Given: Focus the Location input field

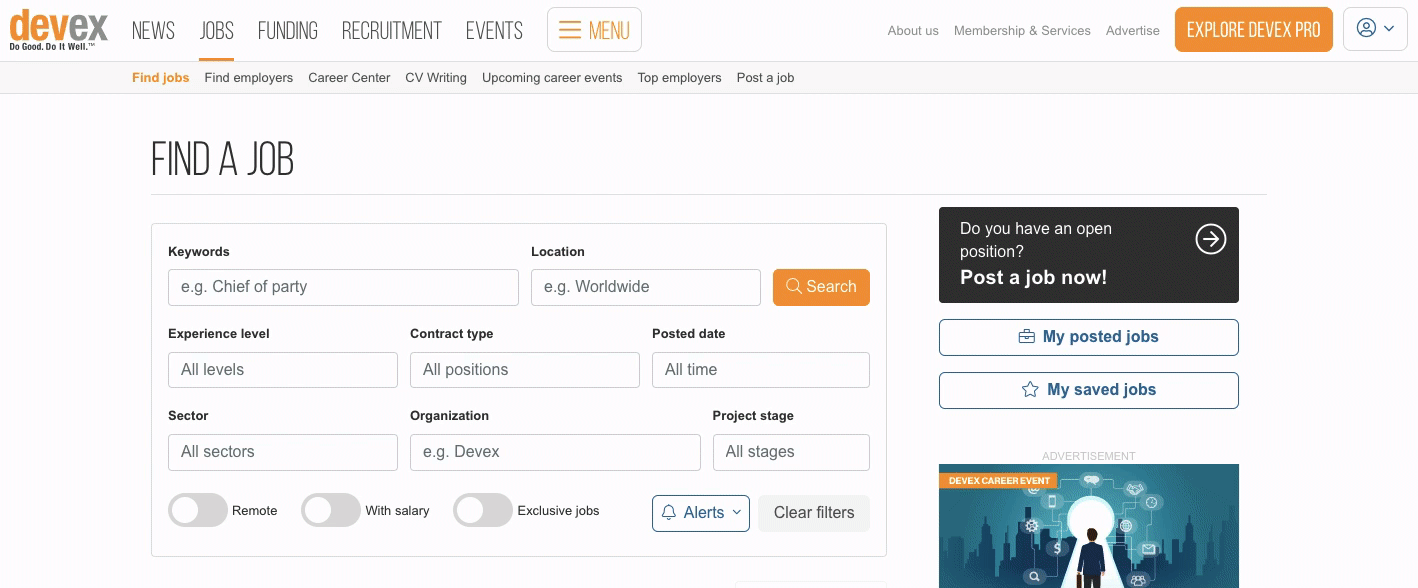Looking at the screenshot, I should click(646, 287).
